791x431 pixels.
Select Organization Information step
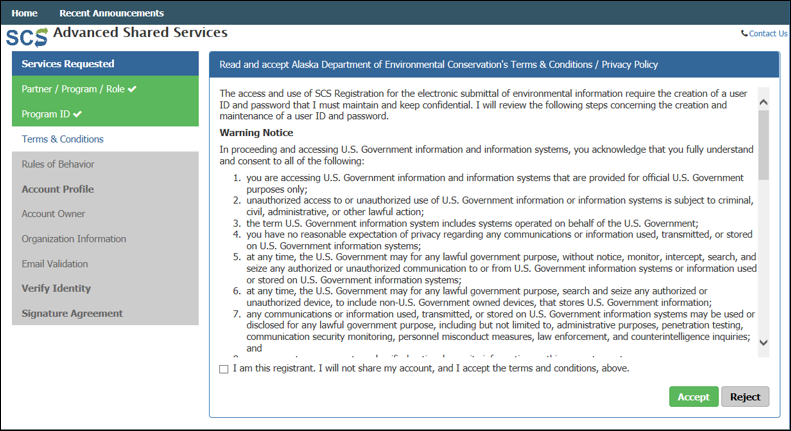tap(74, 239)
